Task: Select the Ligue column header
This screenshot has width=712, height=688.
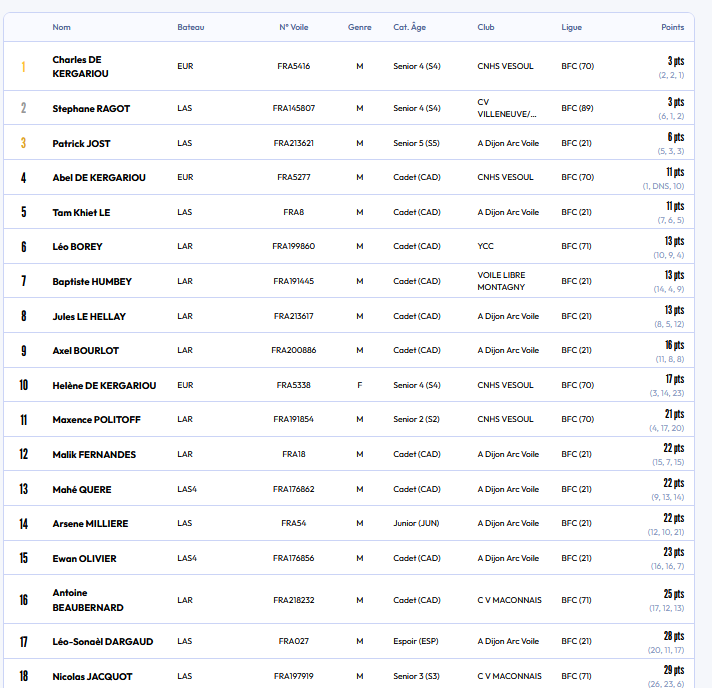Action: tap(571, 27)
